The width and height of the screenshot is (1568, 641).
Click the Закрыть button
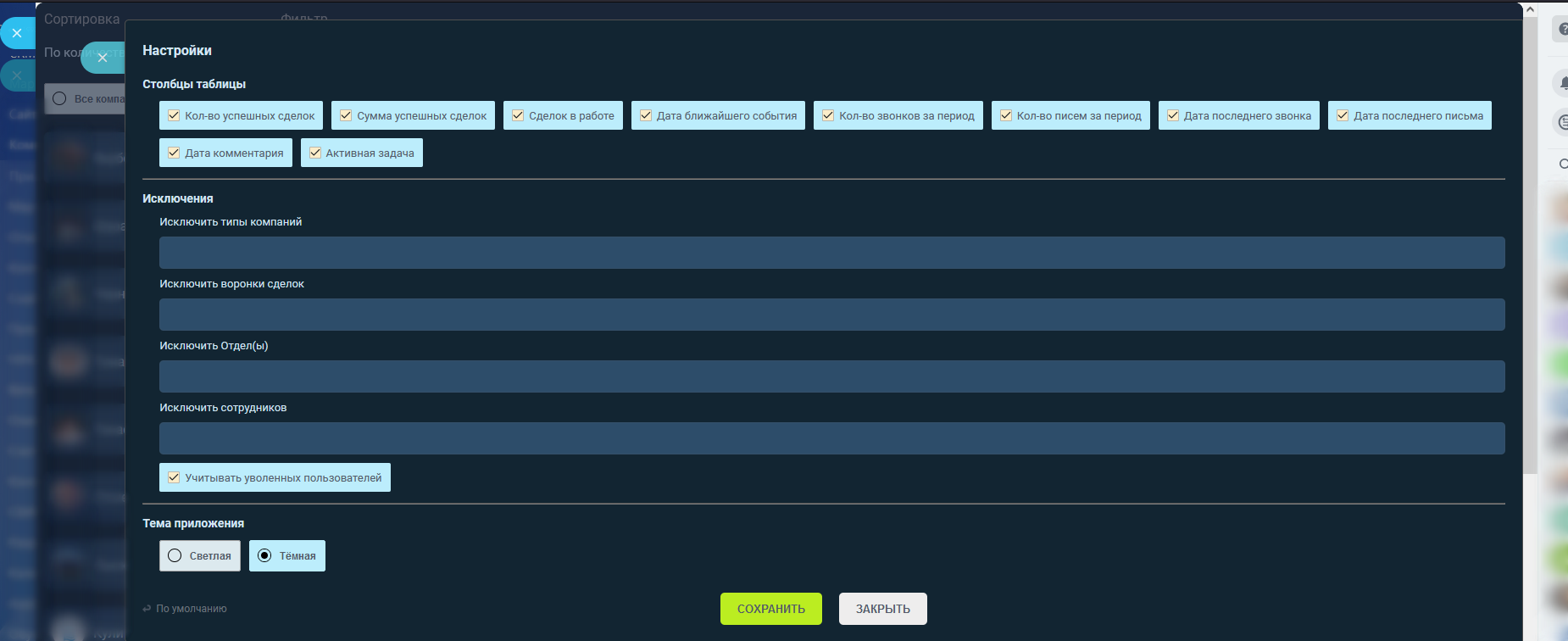(882, 609)
